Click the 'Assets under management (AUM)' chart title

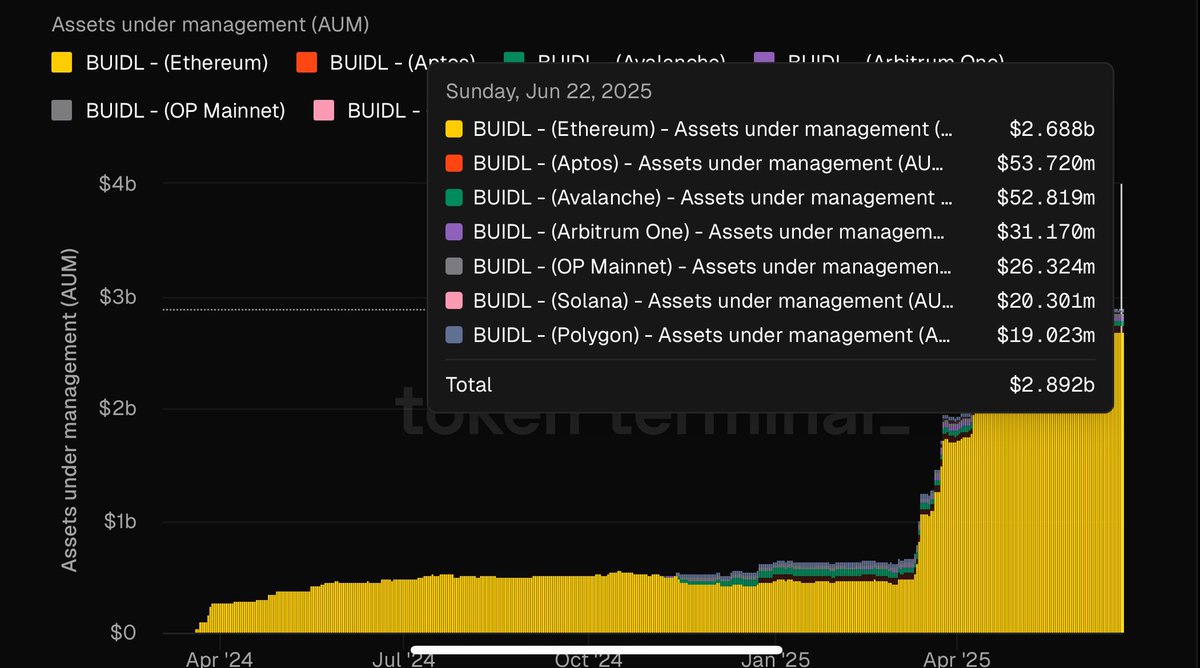pyautogui.click(x=210, y=24)
